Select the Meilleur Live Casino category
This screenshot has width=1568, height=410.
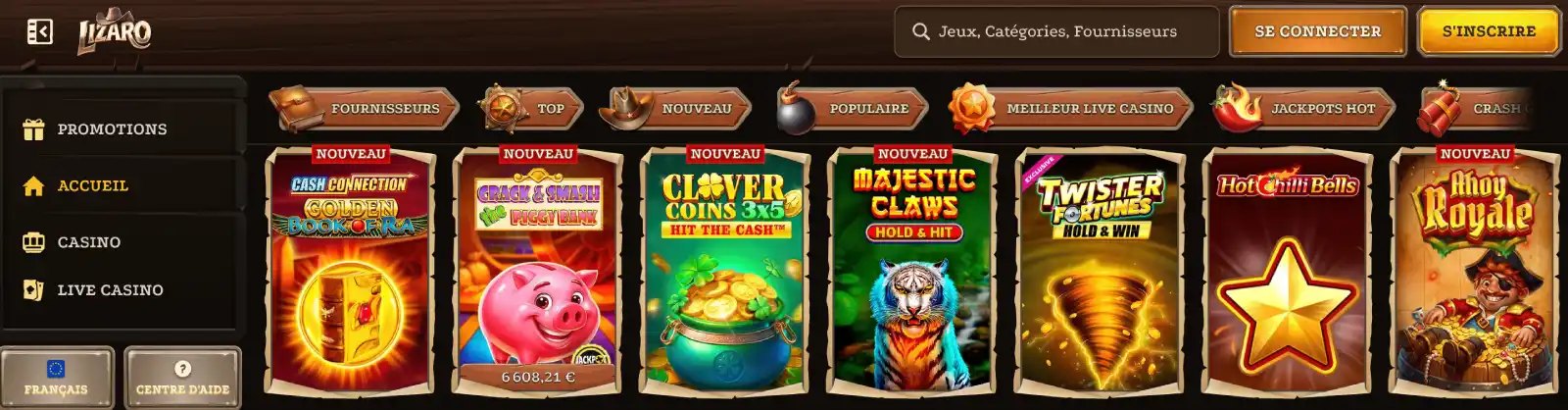1070,109
